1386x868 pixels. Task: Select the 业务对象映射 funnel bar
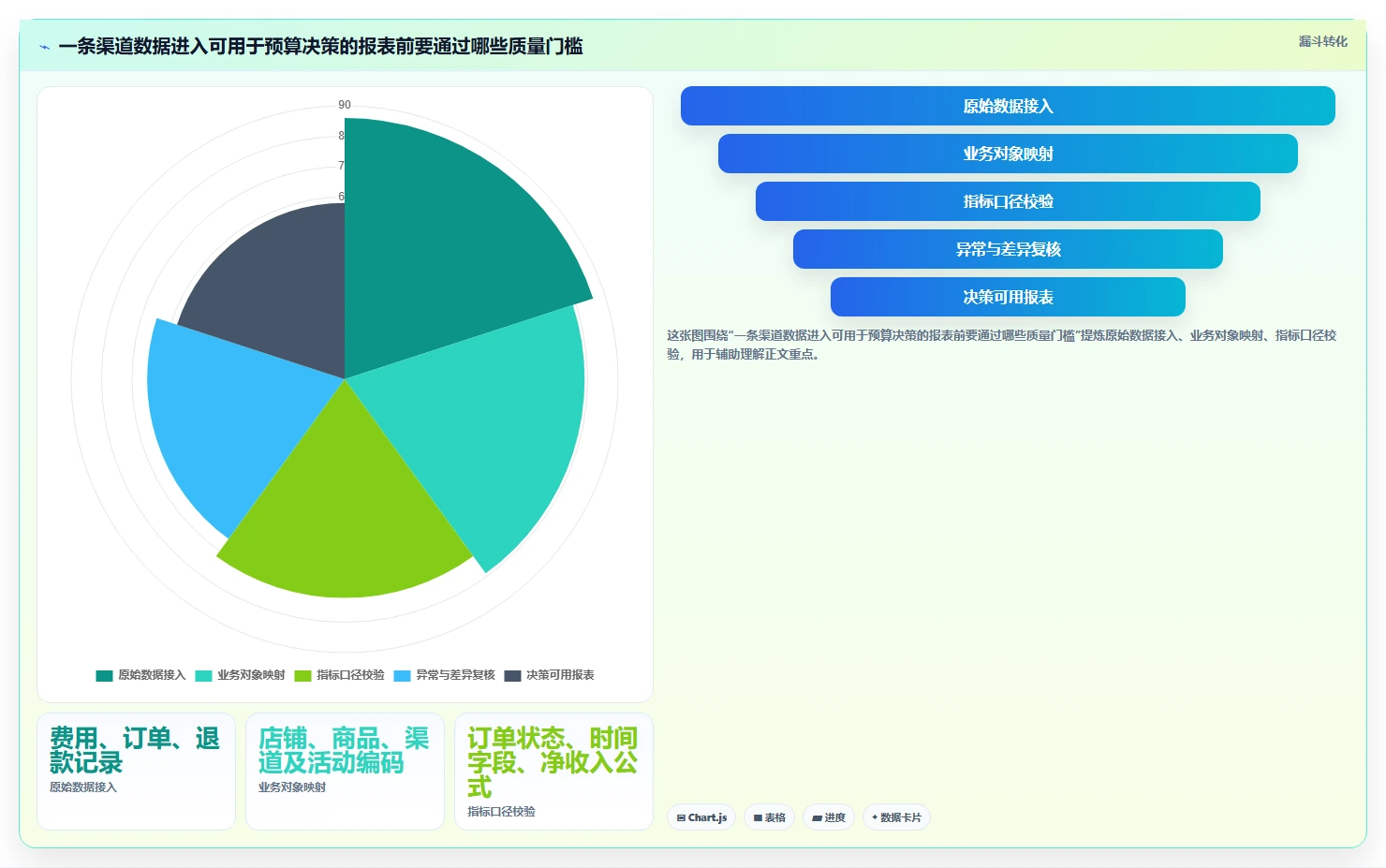click(1008, 154)
